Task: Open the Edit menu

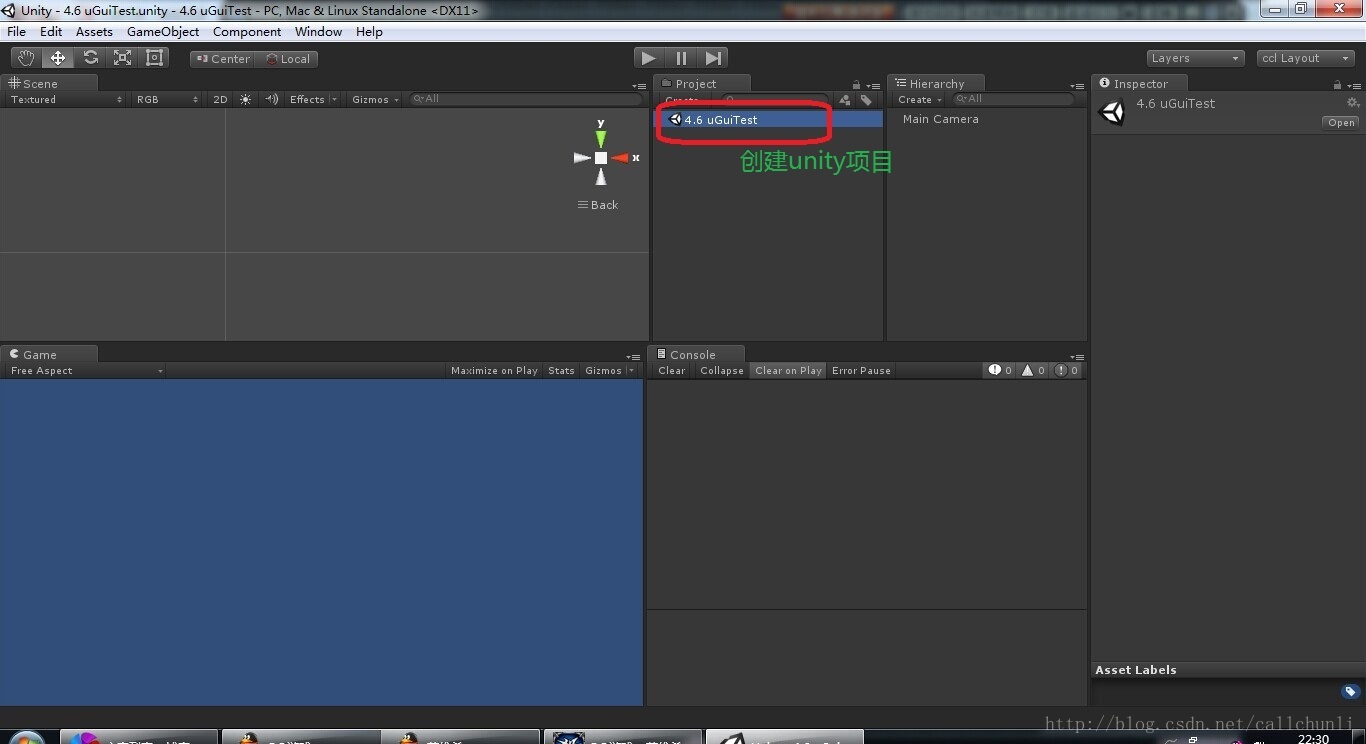Action: tap(51, 32)
